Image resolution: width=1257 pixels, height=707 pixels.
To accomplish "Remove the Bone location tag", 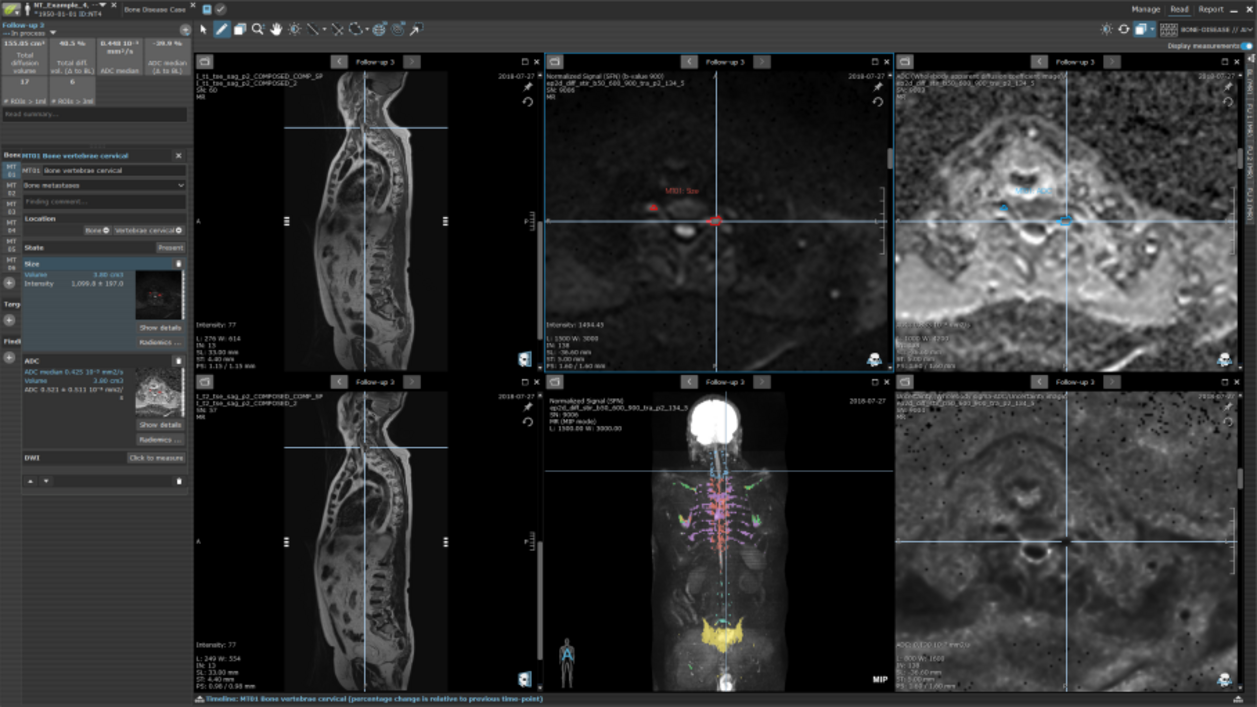I will [107, 231].
